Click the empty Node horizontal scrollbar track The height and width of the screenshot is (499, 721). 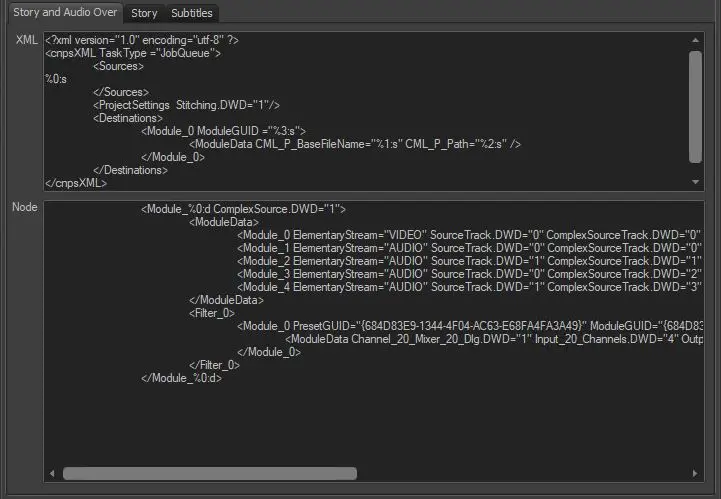530,473
